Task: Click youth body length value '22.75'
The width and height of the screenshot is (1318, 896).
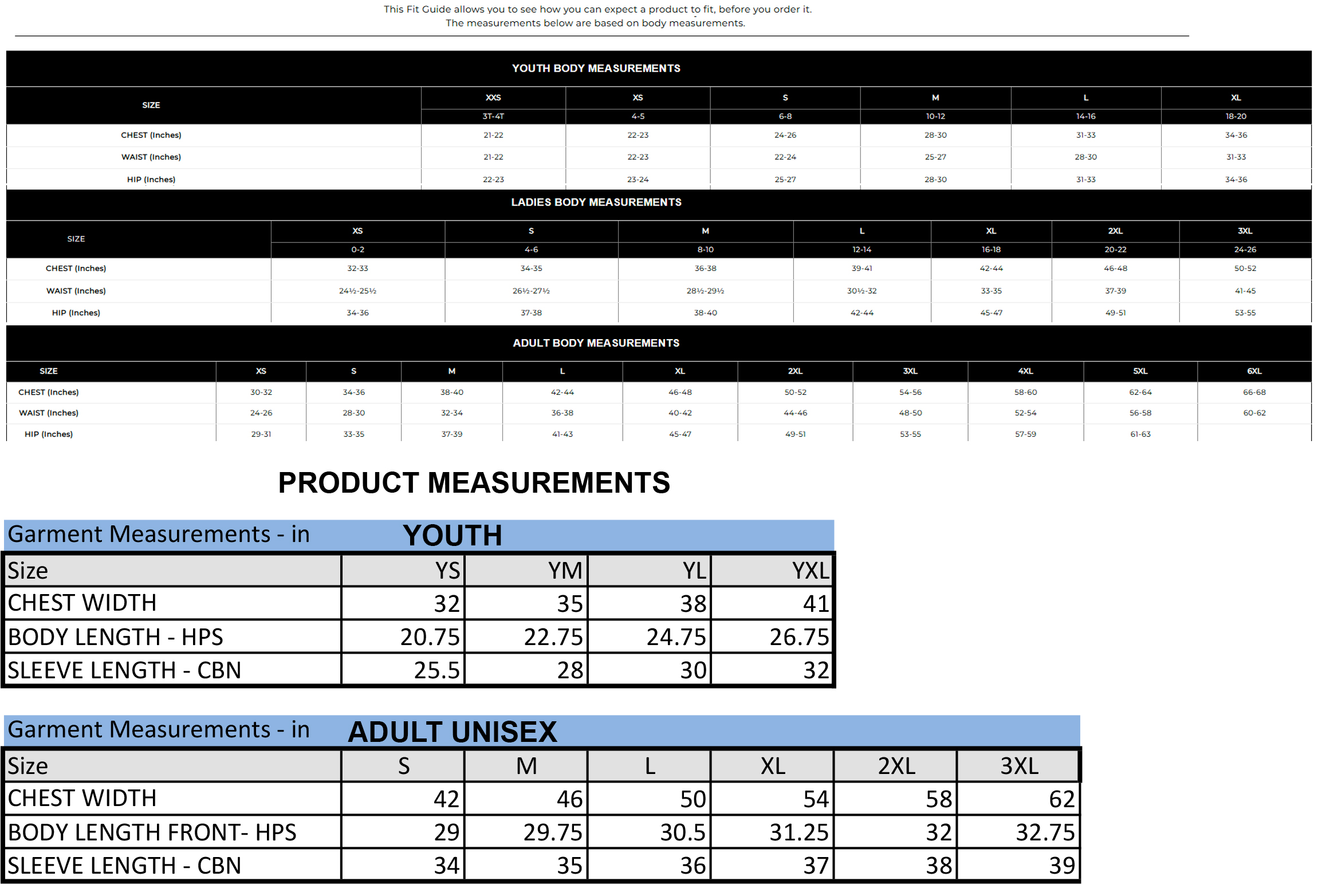Action: [553, 637]
